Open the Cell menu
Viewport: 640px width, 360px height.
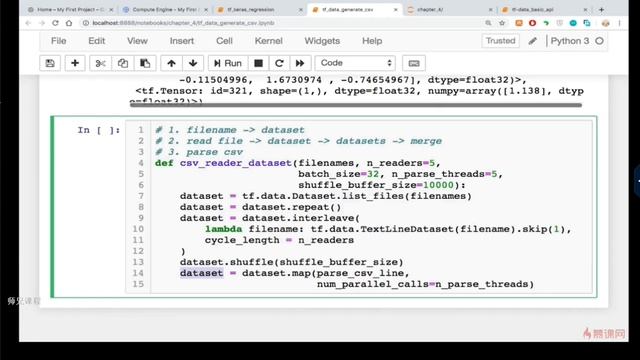pos(224,41)
